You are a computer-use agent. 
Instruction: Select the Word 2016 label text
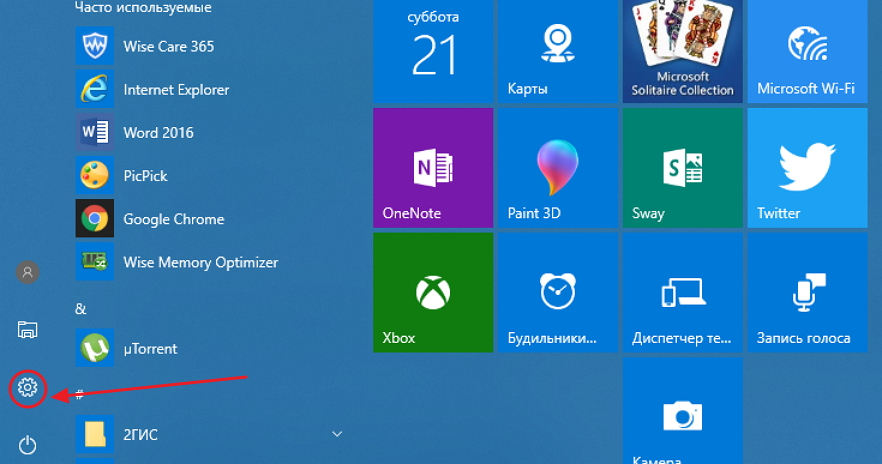click(x=159, y=133)
